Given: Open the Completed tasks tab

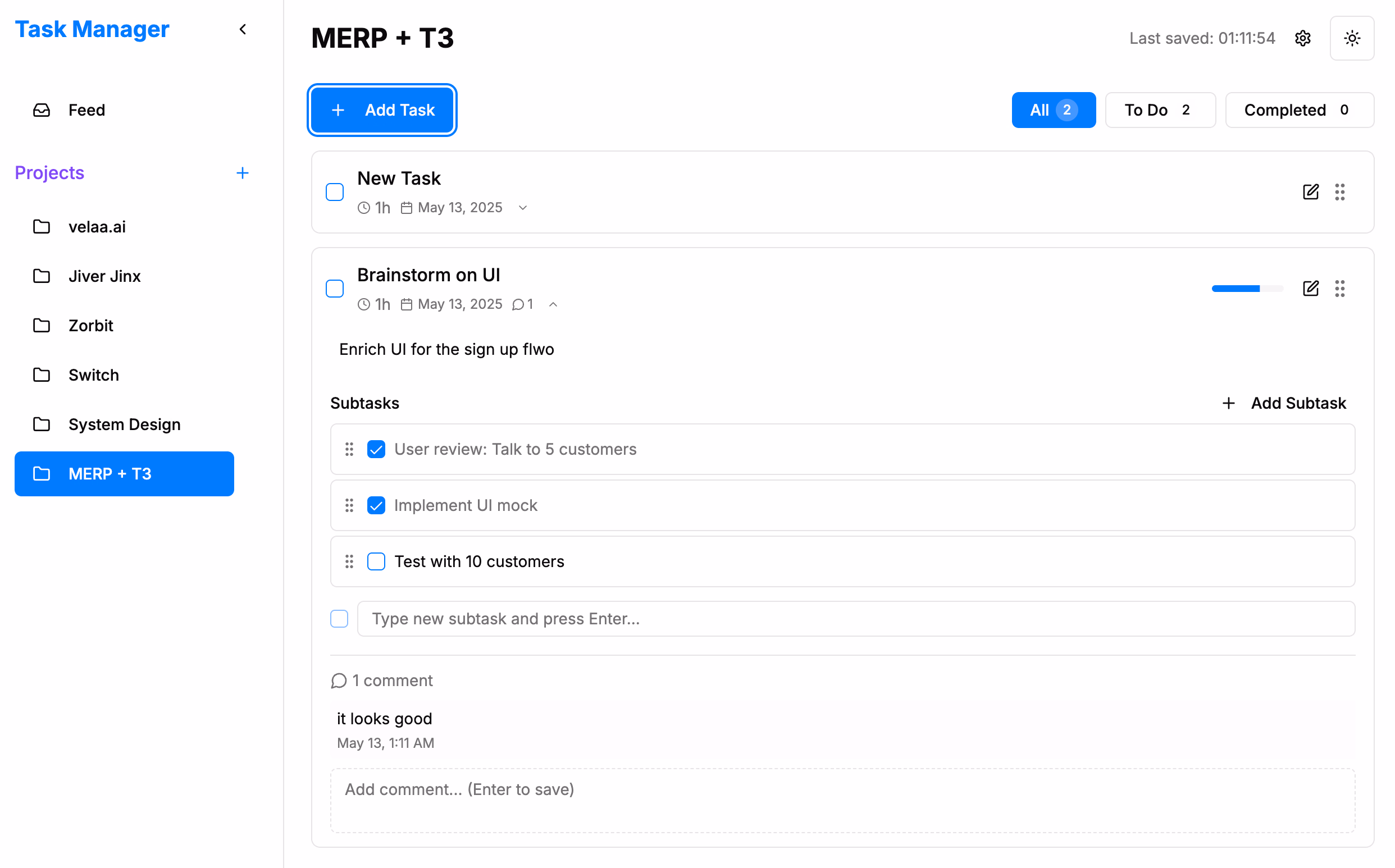Looking at the screenshot, I should [1298, 109].
